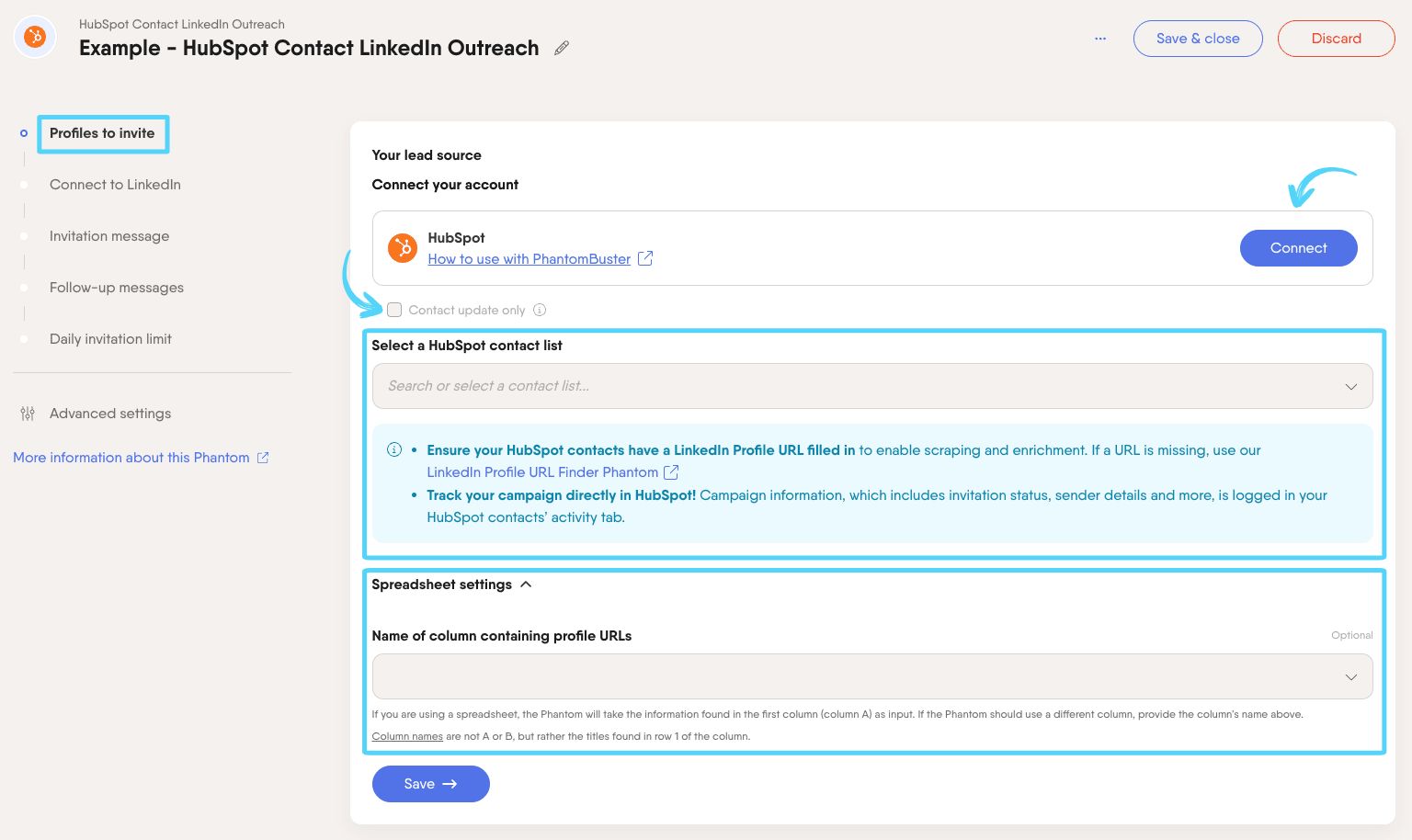This screenshot has height=840, width=1412.
Task: Show info tooltip next to Contact update only
Action: coord(540,310)
